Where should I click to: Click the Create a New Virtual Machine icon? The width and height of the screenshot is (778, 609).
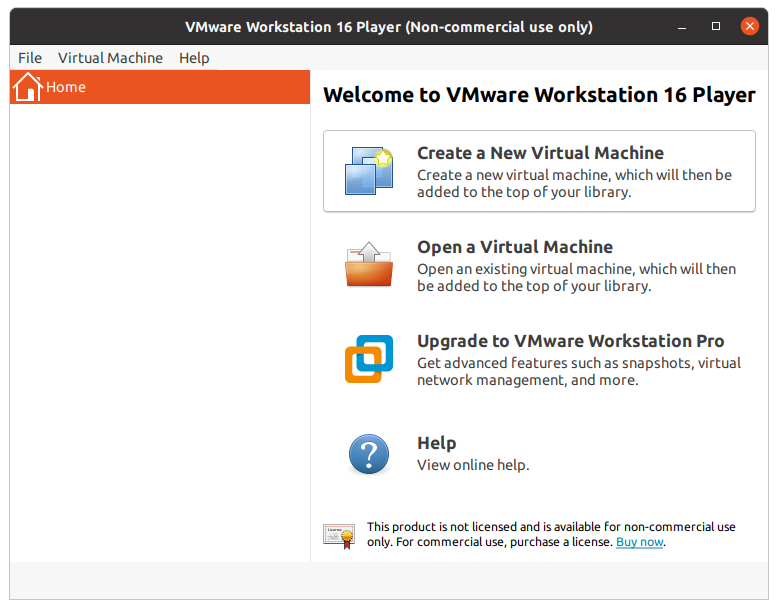(369, 171)
